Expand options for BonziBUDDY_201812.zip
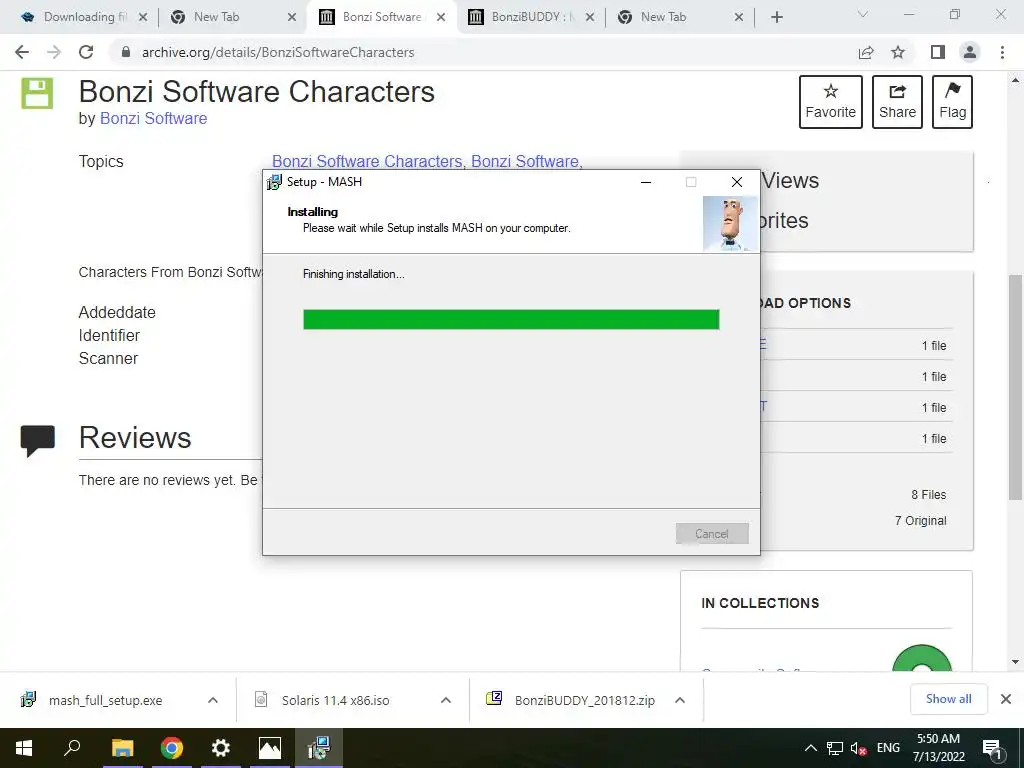 [679, 700]
